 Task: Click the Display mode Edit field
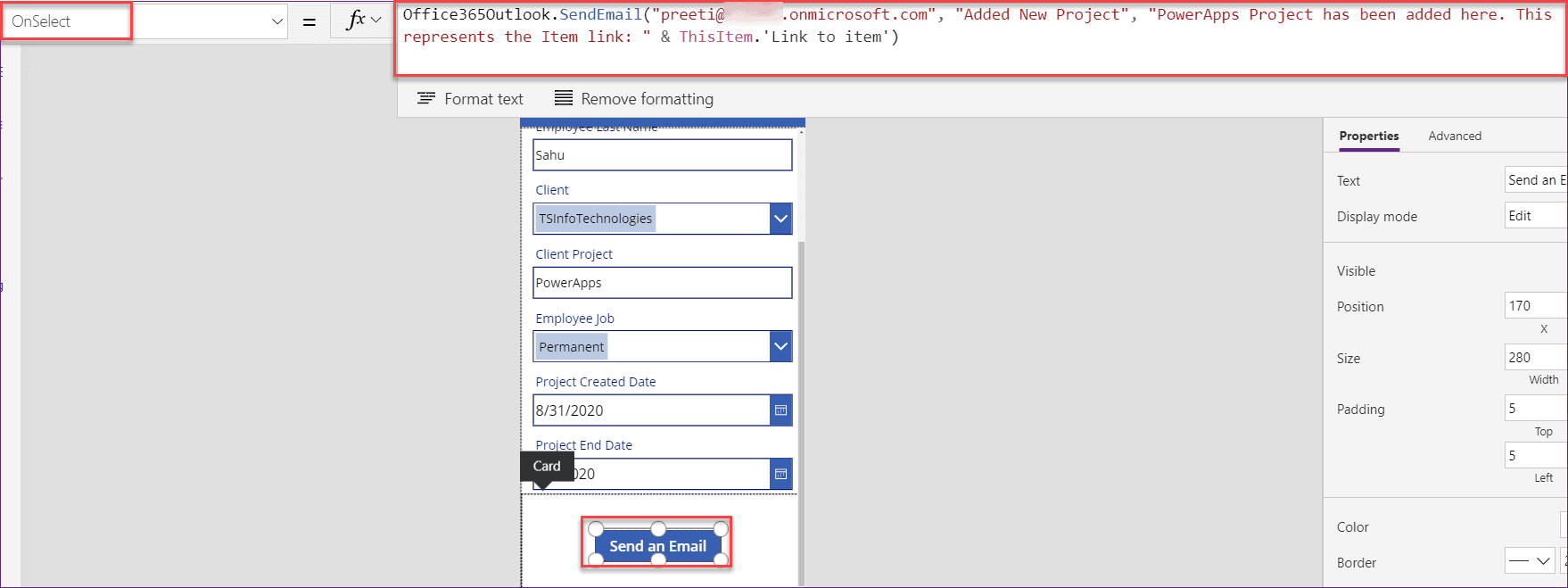click(x=1534, y=216)
